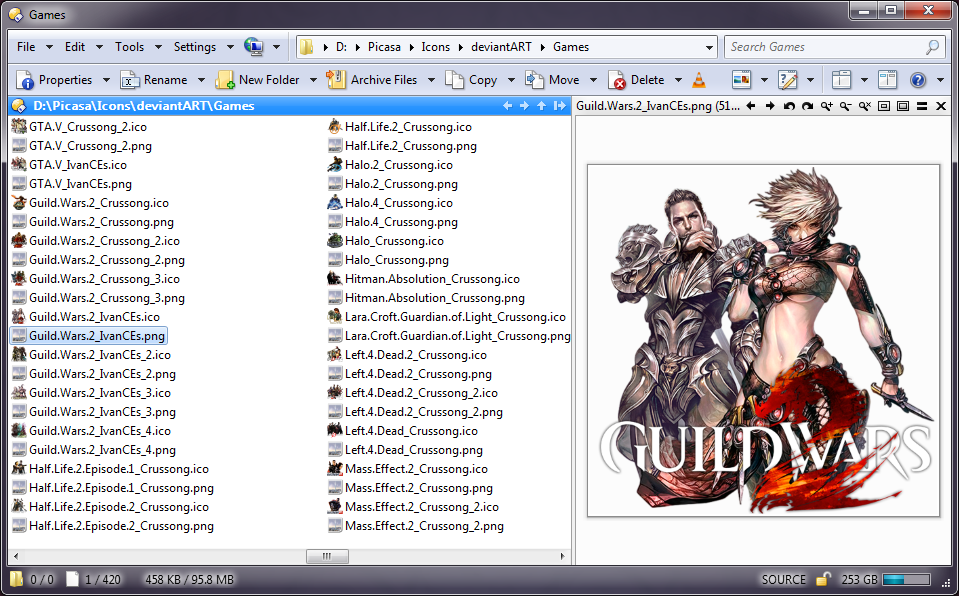This screenshot has width=959, height=596.
Task: Select file GTA.V_IvanCEs.png
Action: click(72, 184)
